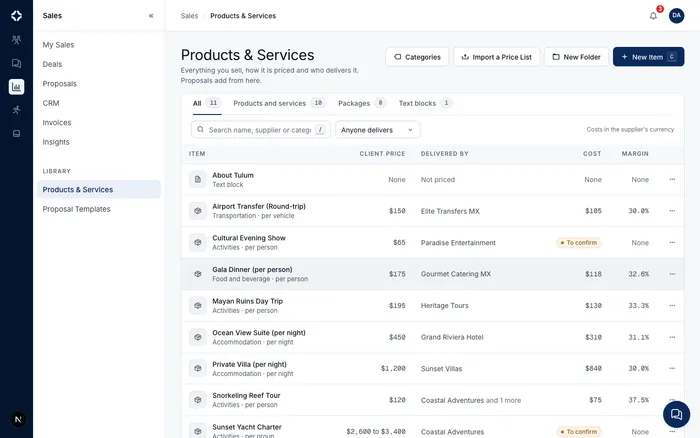Open more options for Cultural Evening Show

(672, 242)
